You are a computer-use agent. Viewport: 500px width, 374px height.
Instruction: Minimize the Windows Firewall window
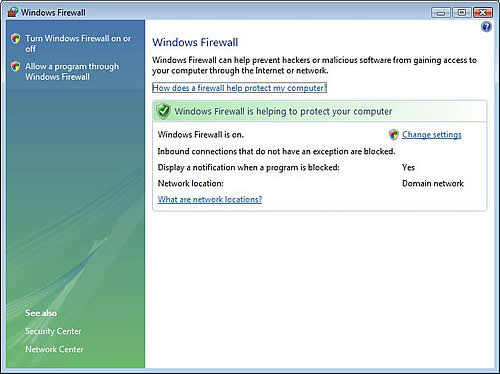pyautogui.click(x=441, y=13)
